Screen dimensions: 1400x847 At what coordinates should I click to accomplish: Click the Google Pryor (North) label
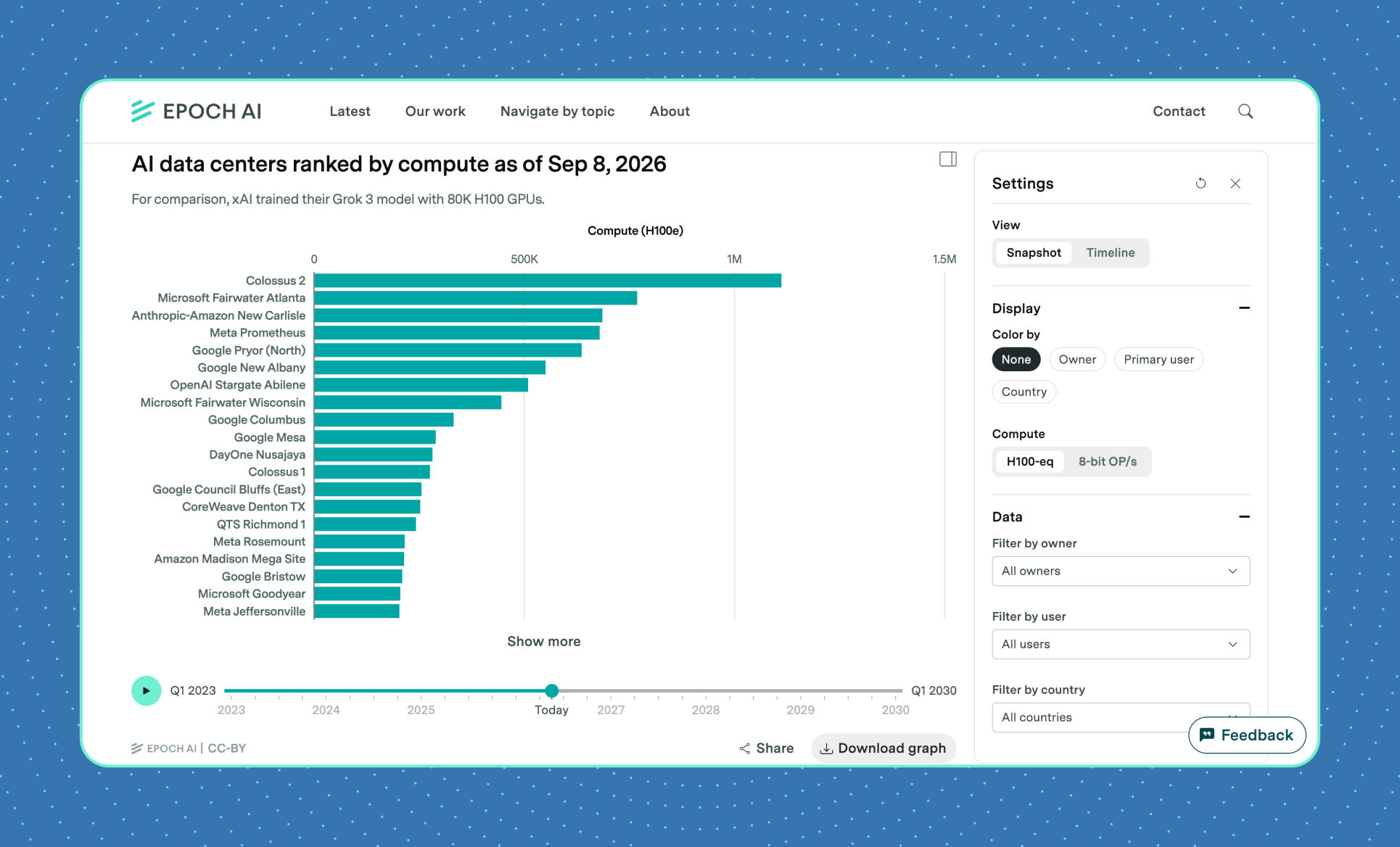pyautogui.click(x=249, y=350)
